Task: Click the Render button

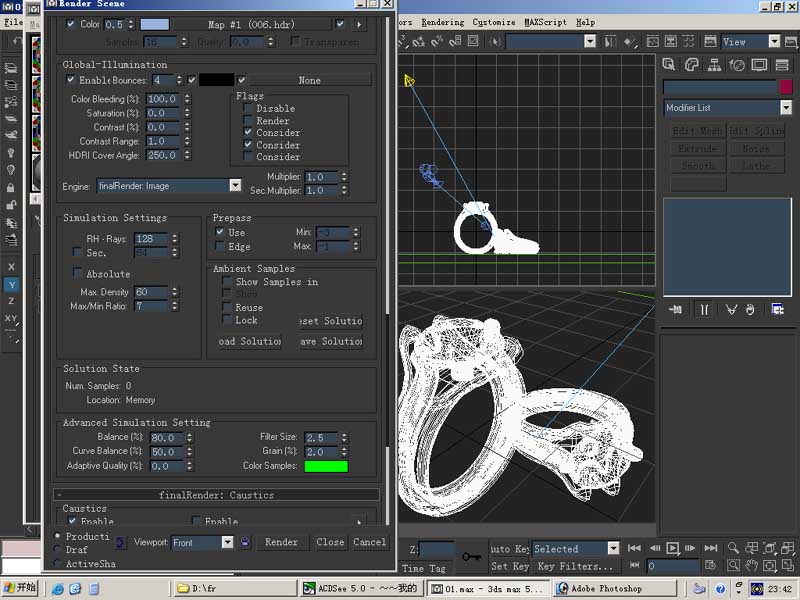Action: [x=281, y=542]
